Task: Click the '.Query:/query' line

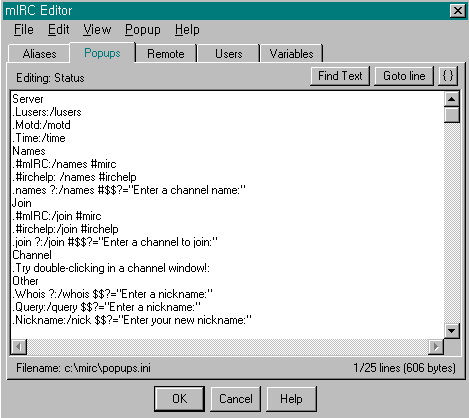Action: coord(107,307)
